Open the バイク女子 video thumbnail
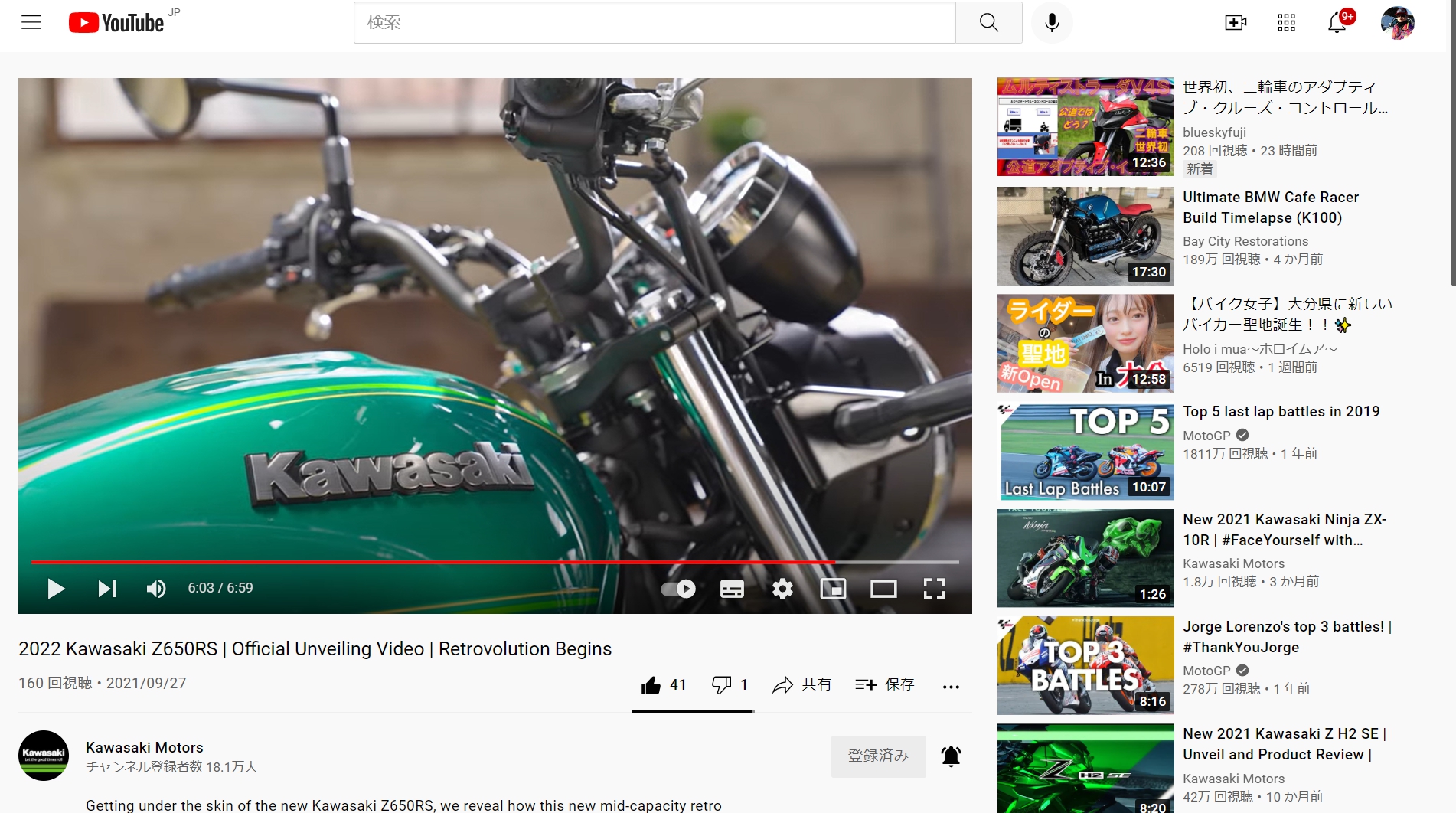This screenshot has height=813, width=1456. pyautogui.click(x=1085, y=343)
